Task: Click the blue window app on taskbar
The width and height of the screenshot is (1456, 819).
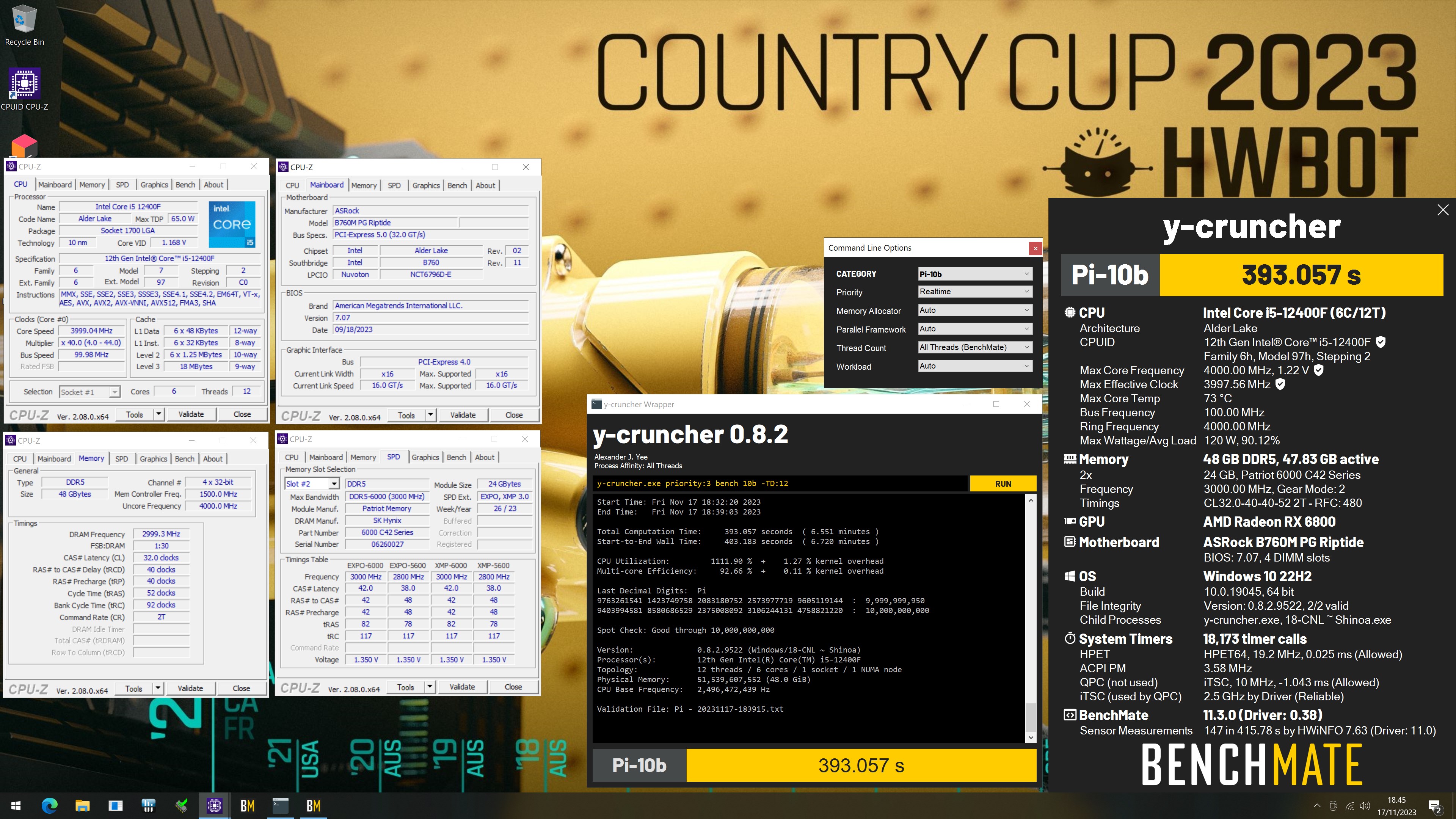Action: coord(115,805)
